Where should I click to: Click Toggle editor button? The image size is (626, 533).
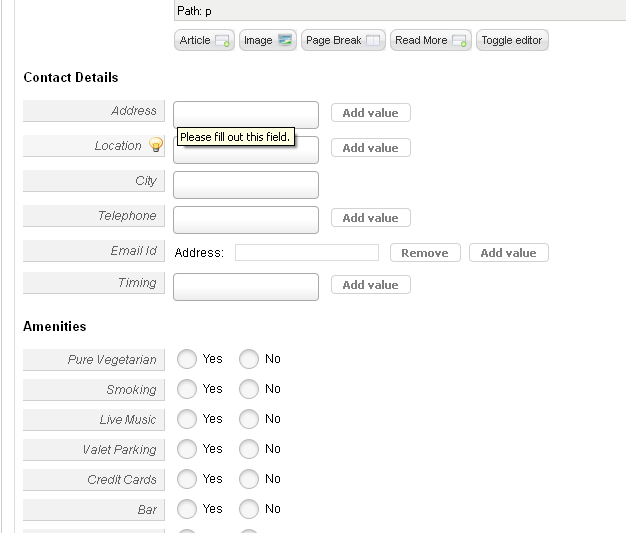512,40
